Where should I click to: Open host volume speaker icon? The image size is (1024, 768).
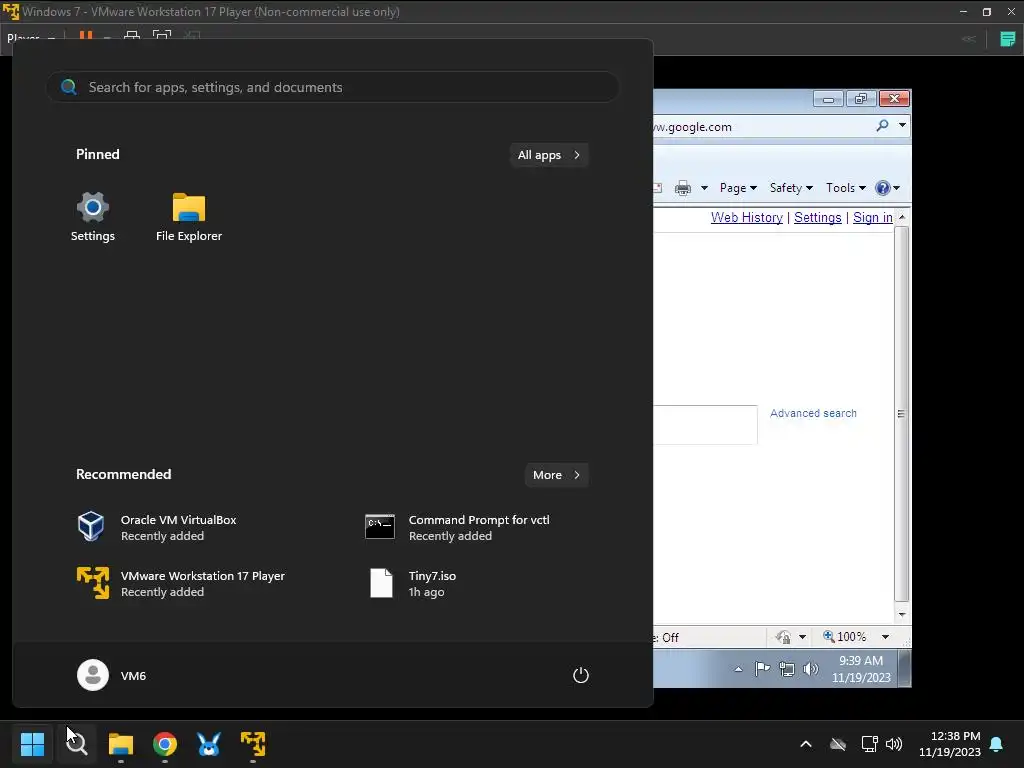(x=894, y=744)
